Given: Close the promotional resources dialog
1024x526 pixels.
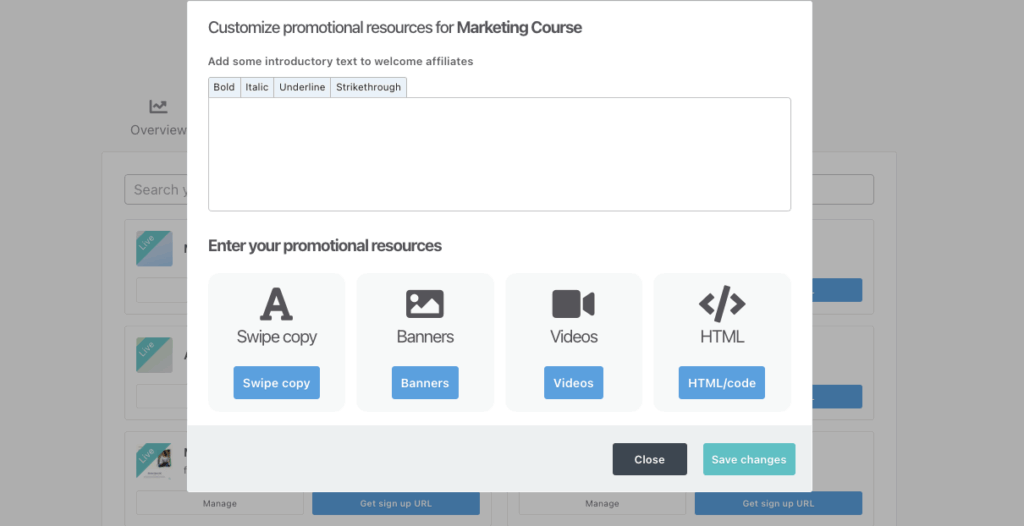Looking at the screenshot, I should [x=649, y=460].
